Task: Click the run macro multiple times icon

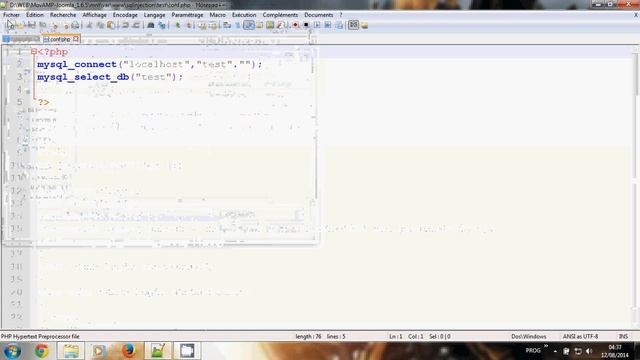Action: point(328,25)
